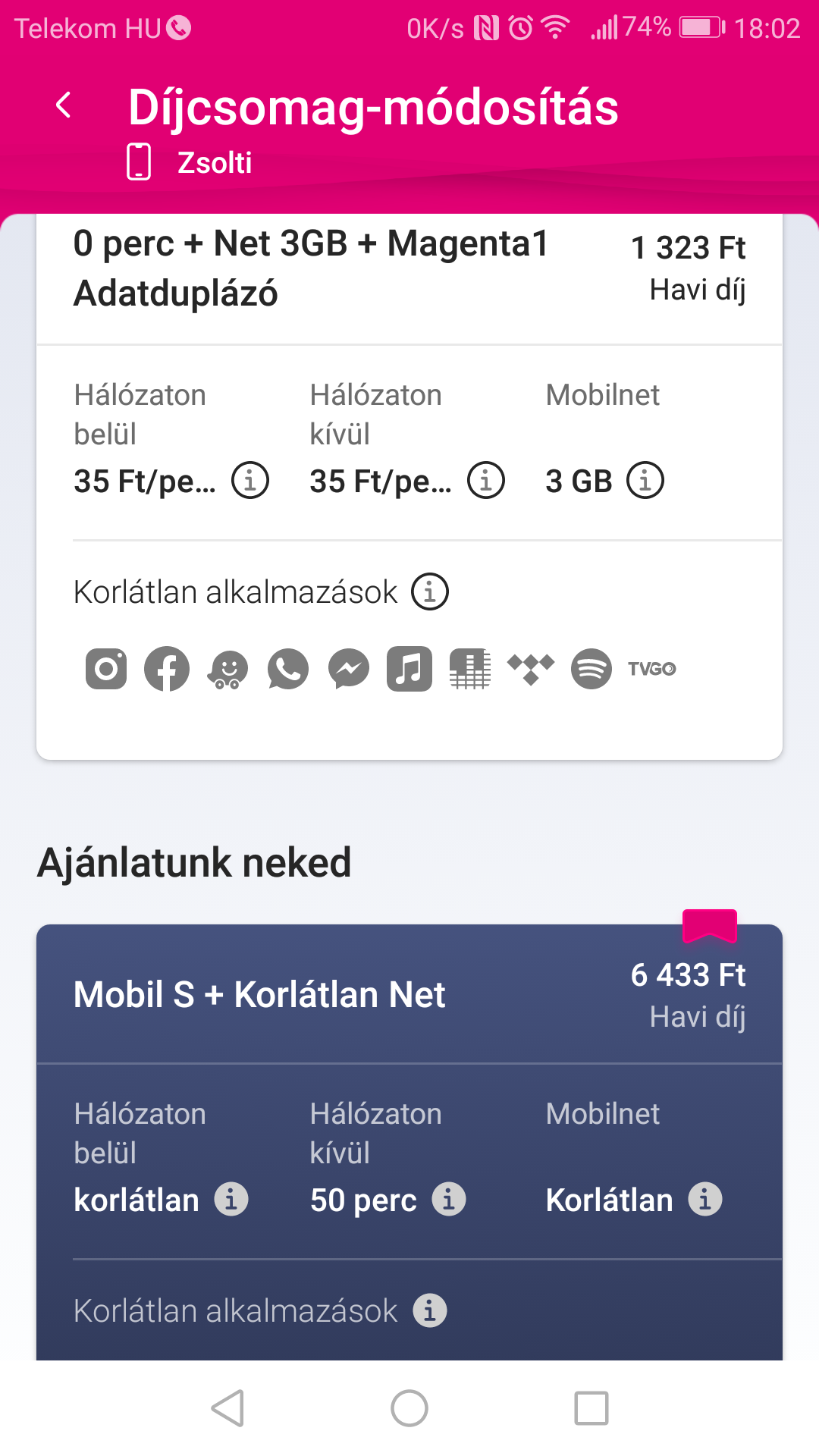Tap the phone device icon beside Zsolti
The height and width of the screenshot is (1456, 819).
139,162
